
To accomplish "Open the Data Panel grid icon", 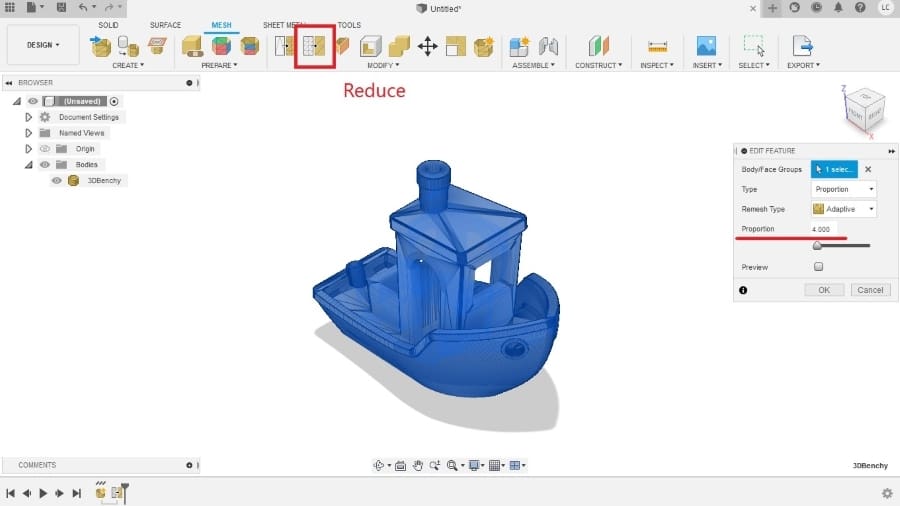I will pyautogui.click(x=10, y=7).
